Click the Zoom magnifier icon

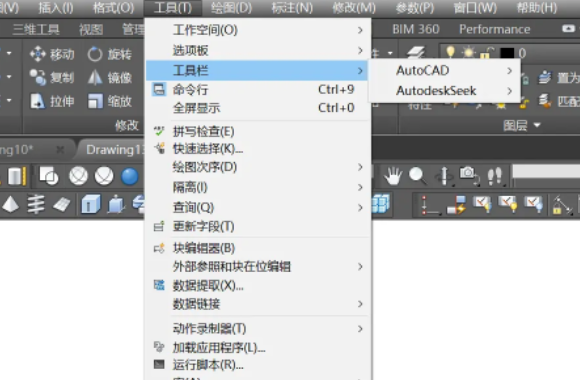[x=418, y=176]
